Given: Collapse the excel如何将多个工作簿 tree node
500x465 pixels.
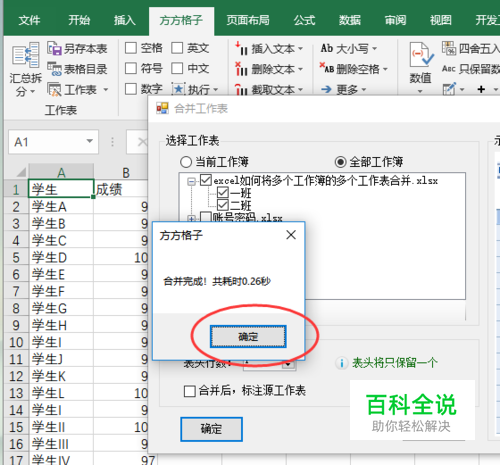Looking at the screenshot, I should click(191, 182).
